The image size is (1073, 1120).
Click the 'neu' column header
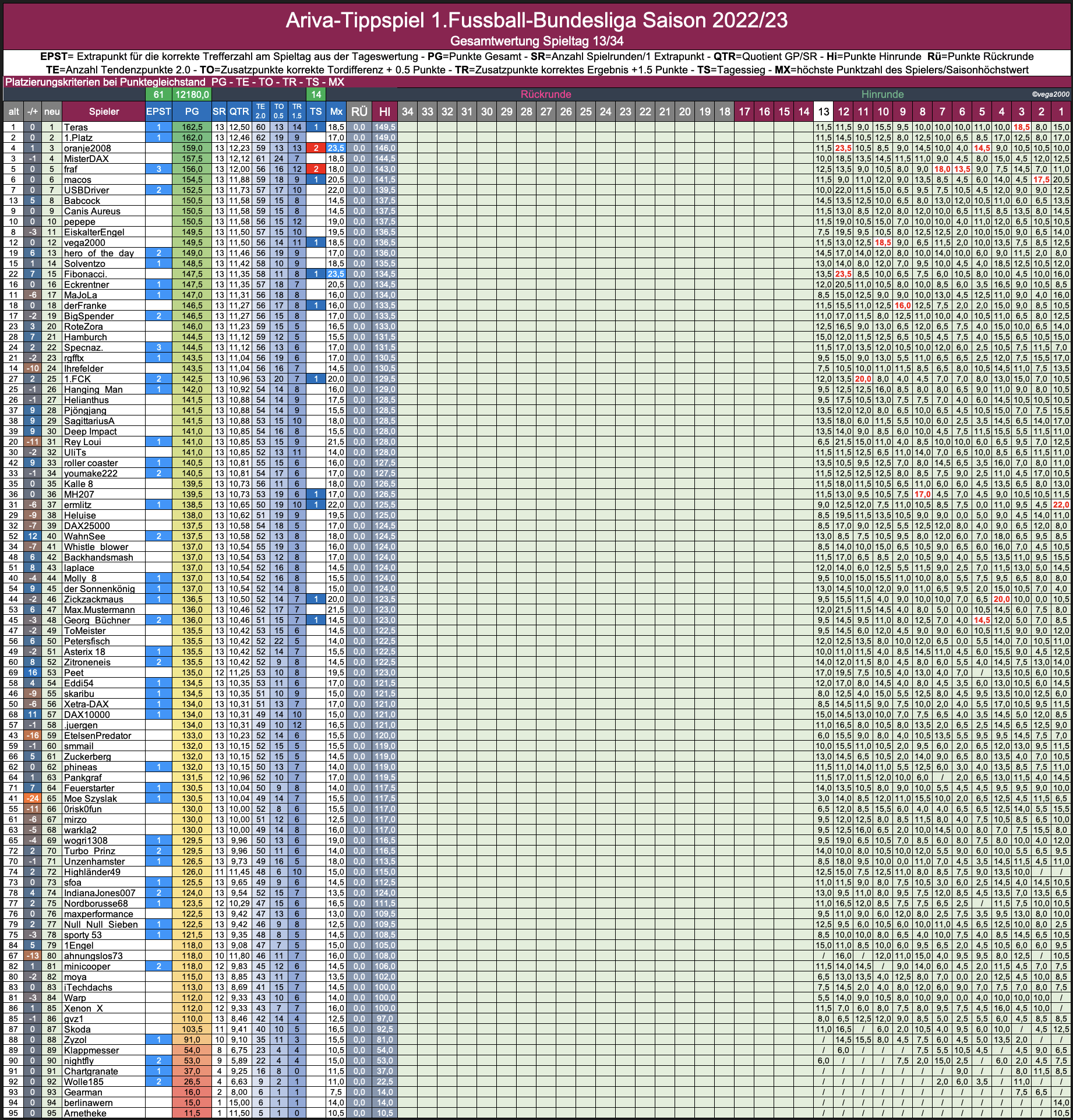pos(52,111)
